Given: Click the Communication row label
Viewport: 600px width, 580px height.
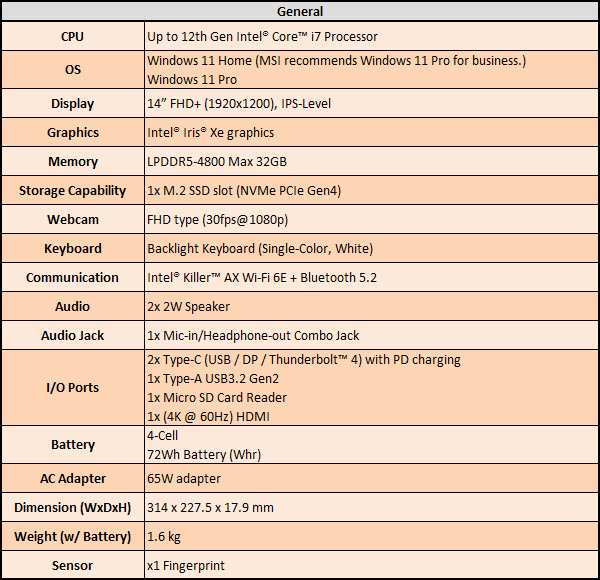Looking at the screenshot, I should 72,278.
